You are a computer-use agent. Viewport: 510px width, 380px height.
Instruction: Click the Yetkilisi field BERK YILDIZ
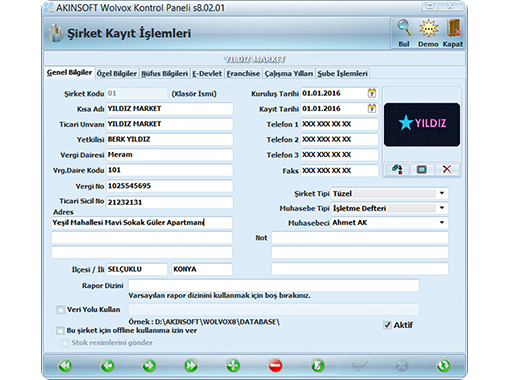tap(170, 139)
